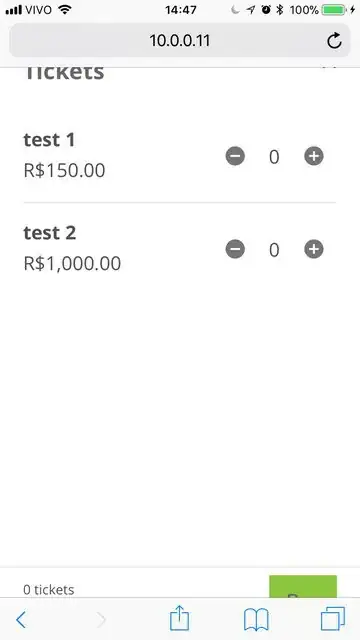Go back to previous page
Viewport: 360px width, 640px height.
coord(21,620)
